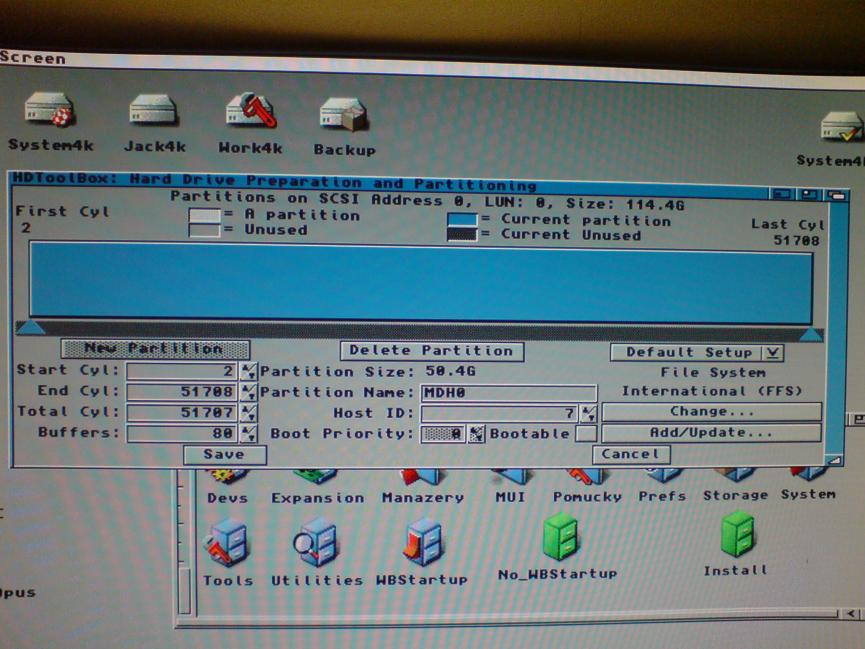The height and width of the screenshot is (649, 865).
Task: Open the Utilities drawer icon
Action: [x=316, y=545]
